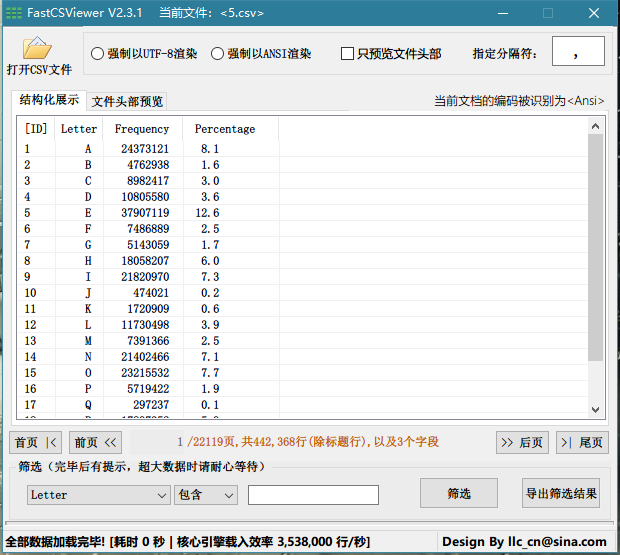Image resolution: width=620 pixels, height=555 pixels.
Task: Click scroll down arrow in data table
Action: pyautogui.click(x=595, y=409)
